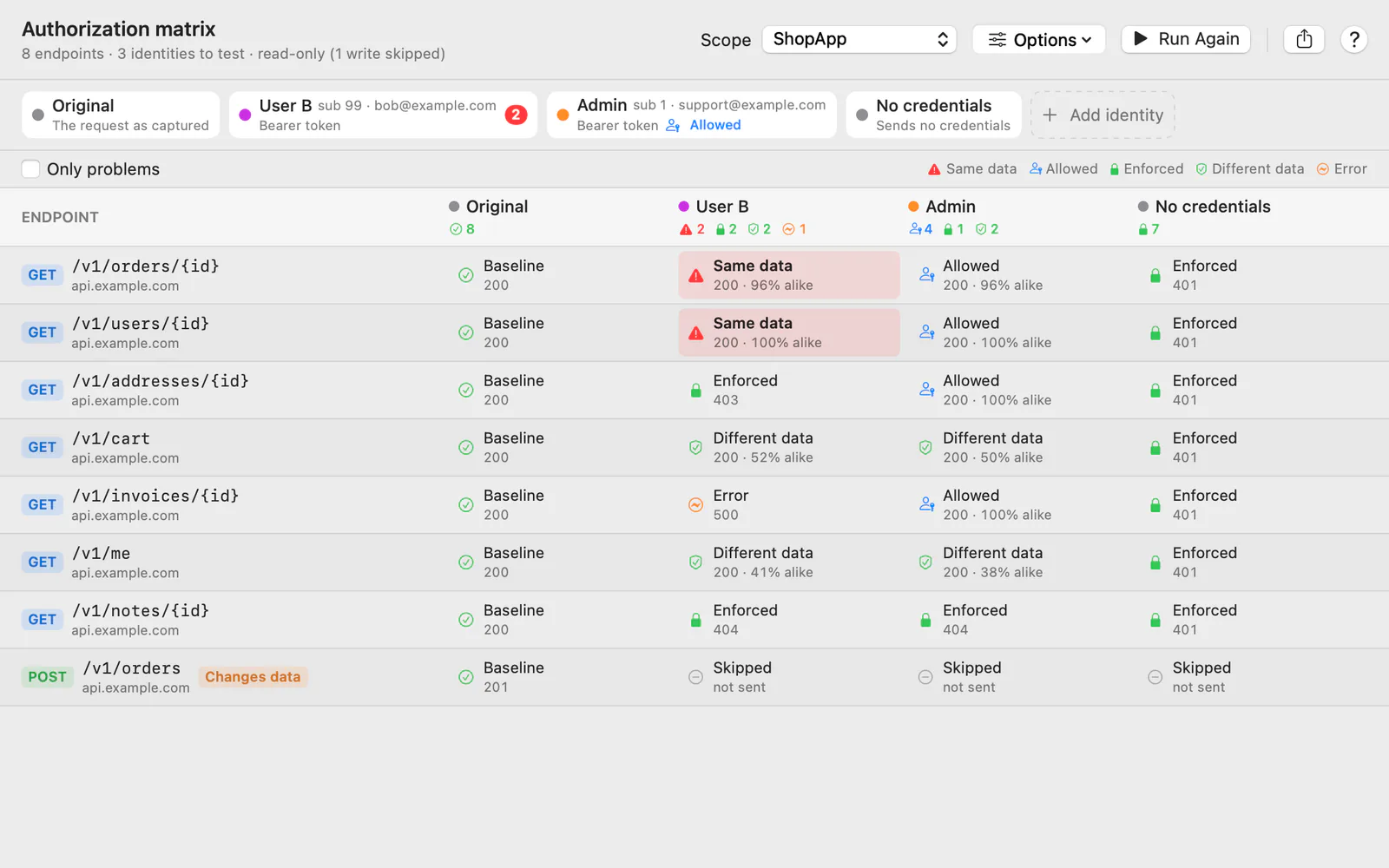This screenshot has width=1389, height=868.
Task: Click the orange error icon in /v1/invoices/{id} row
Action: pos(695,505)
